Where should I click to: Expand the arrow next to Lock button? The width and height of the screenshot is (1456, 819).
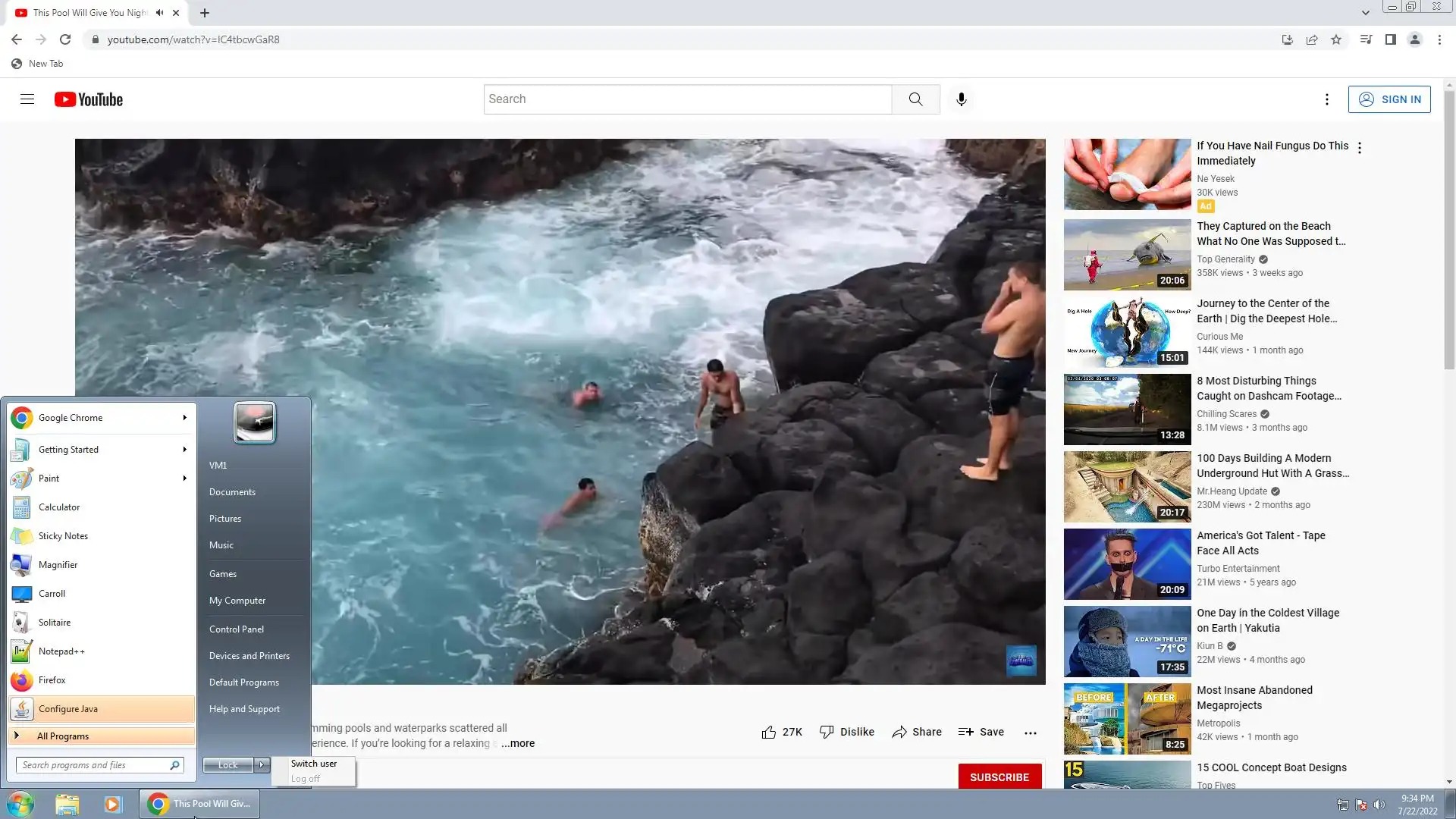tap(262, 764)
